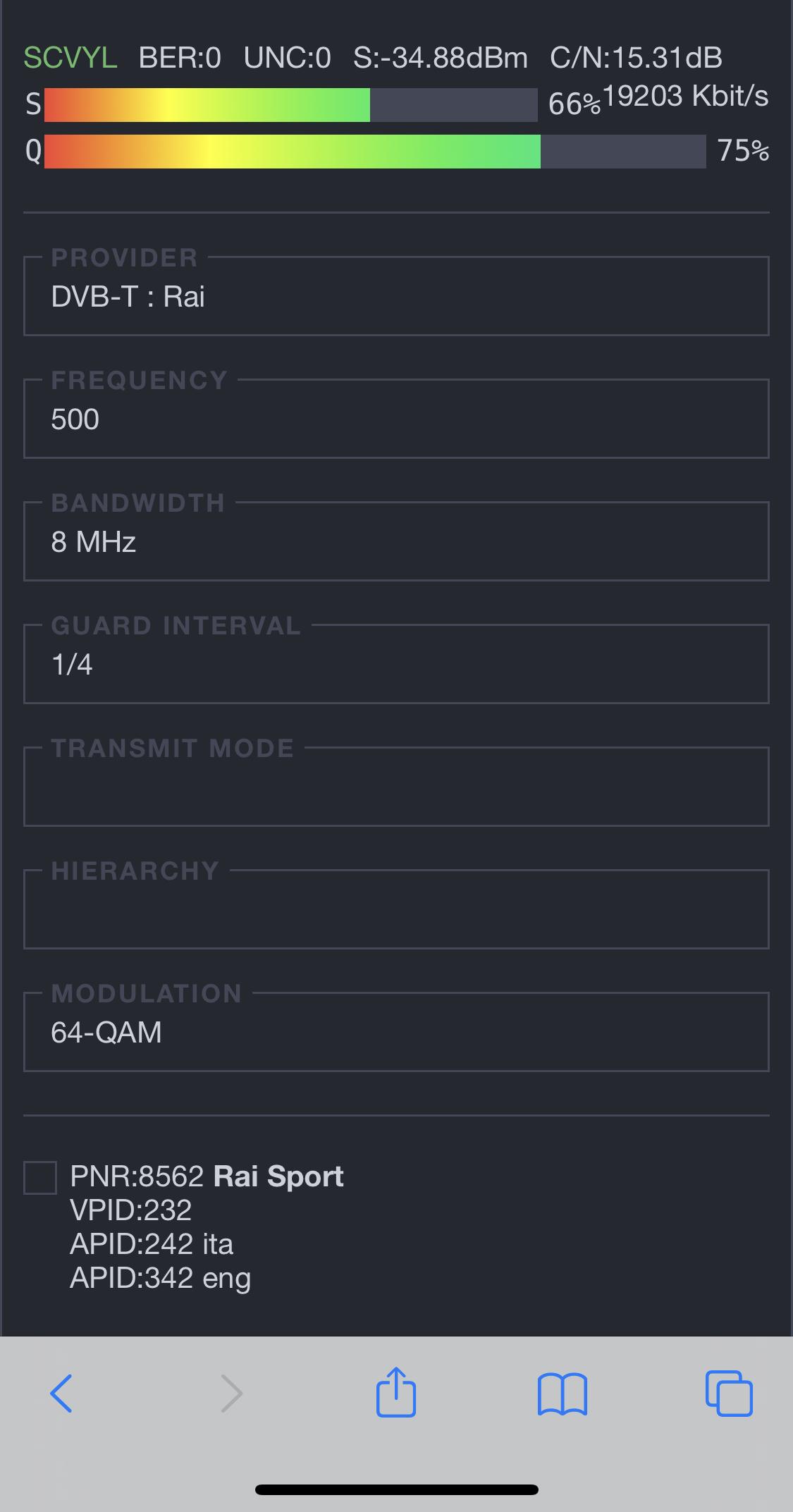Tap the Safari back arrow icon
Screen dimensions: 793x1512
[61, 1394]
